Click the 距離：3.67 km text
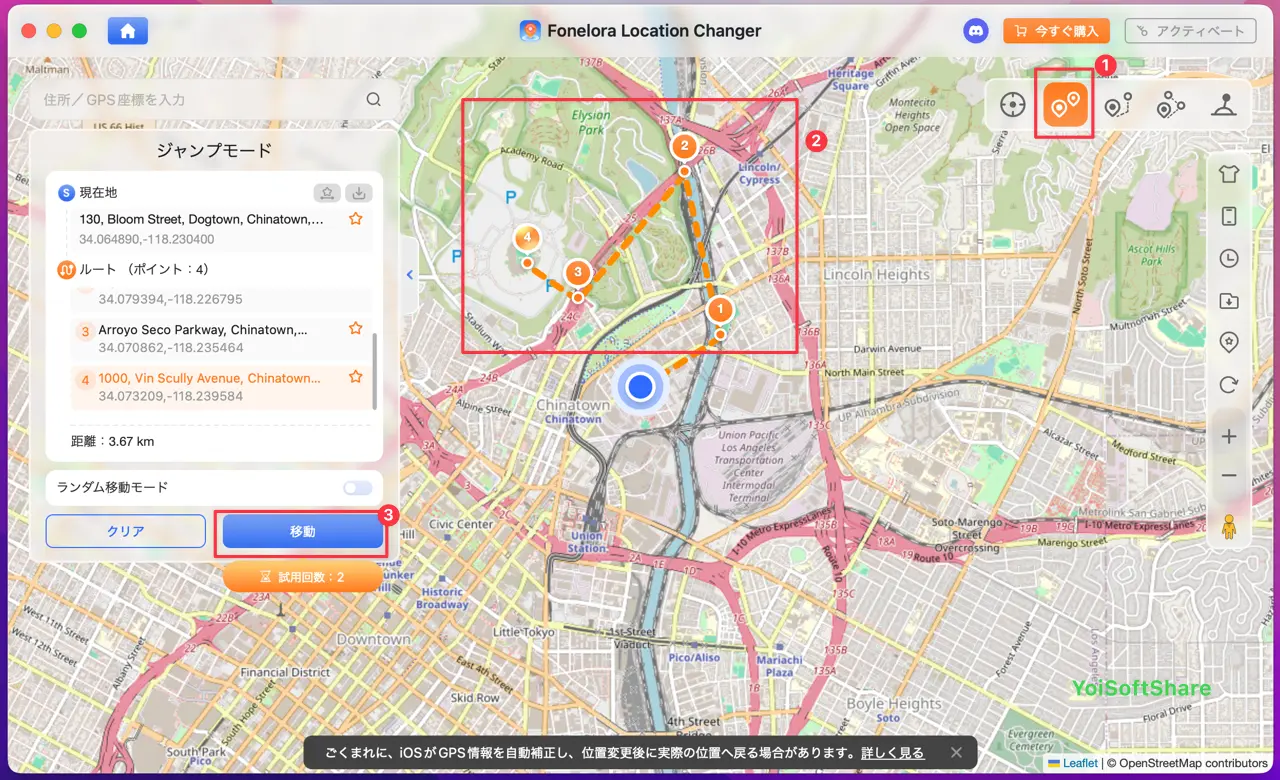Image resolution: width=1280 pixels, height=780 pixels. click(x=113, y=441)
